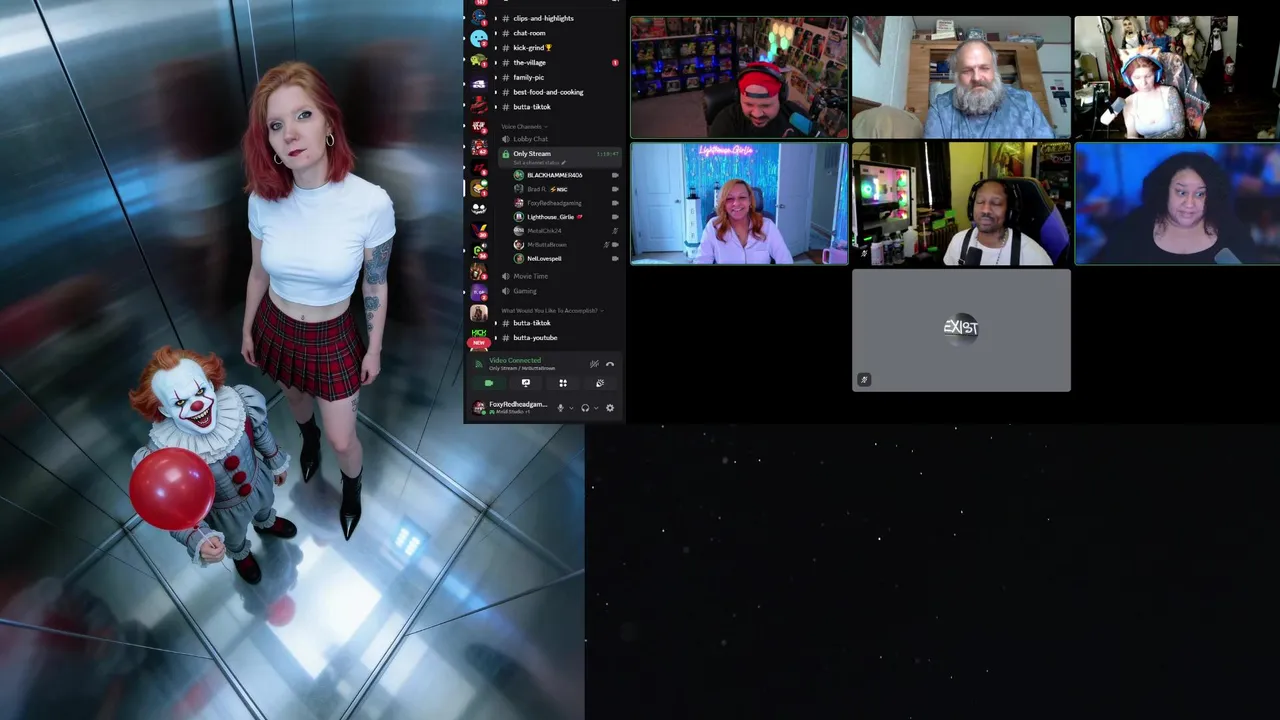Viewport: 1280px width, 720px height.
Task: Toggle noise suppression next to Video Connected
Action: click(594, 364)
